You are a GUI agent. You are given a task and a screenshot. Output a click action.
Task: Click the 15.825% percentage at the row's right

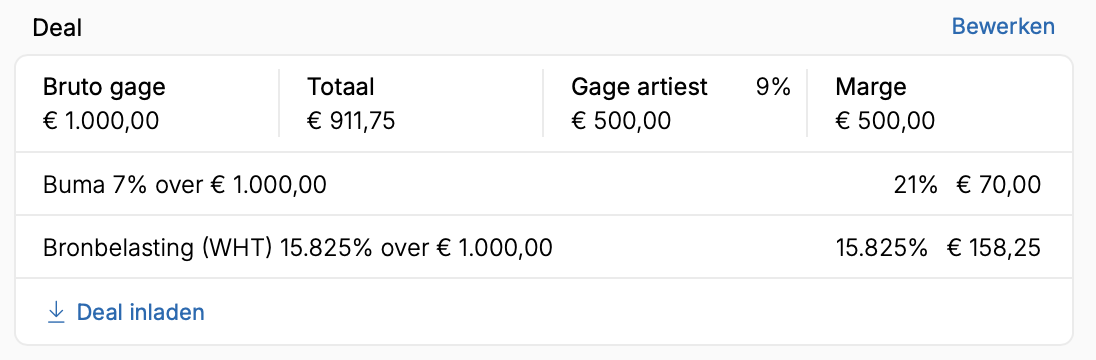click(881, 247)
